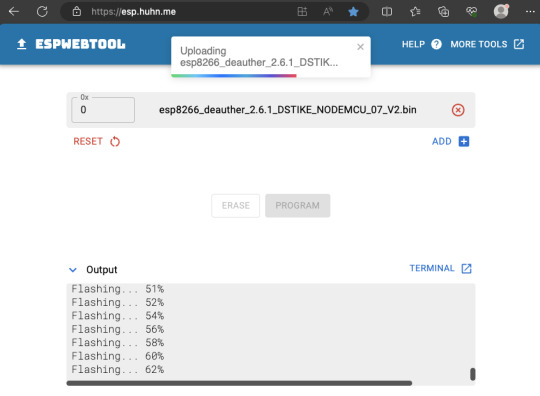Open split screen view icon
Viewport: 540px width, 396px height.
pyautogui.click(x=387, y=12)
